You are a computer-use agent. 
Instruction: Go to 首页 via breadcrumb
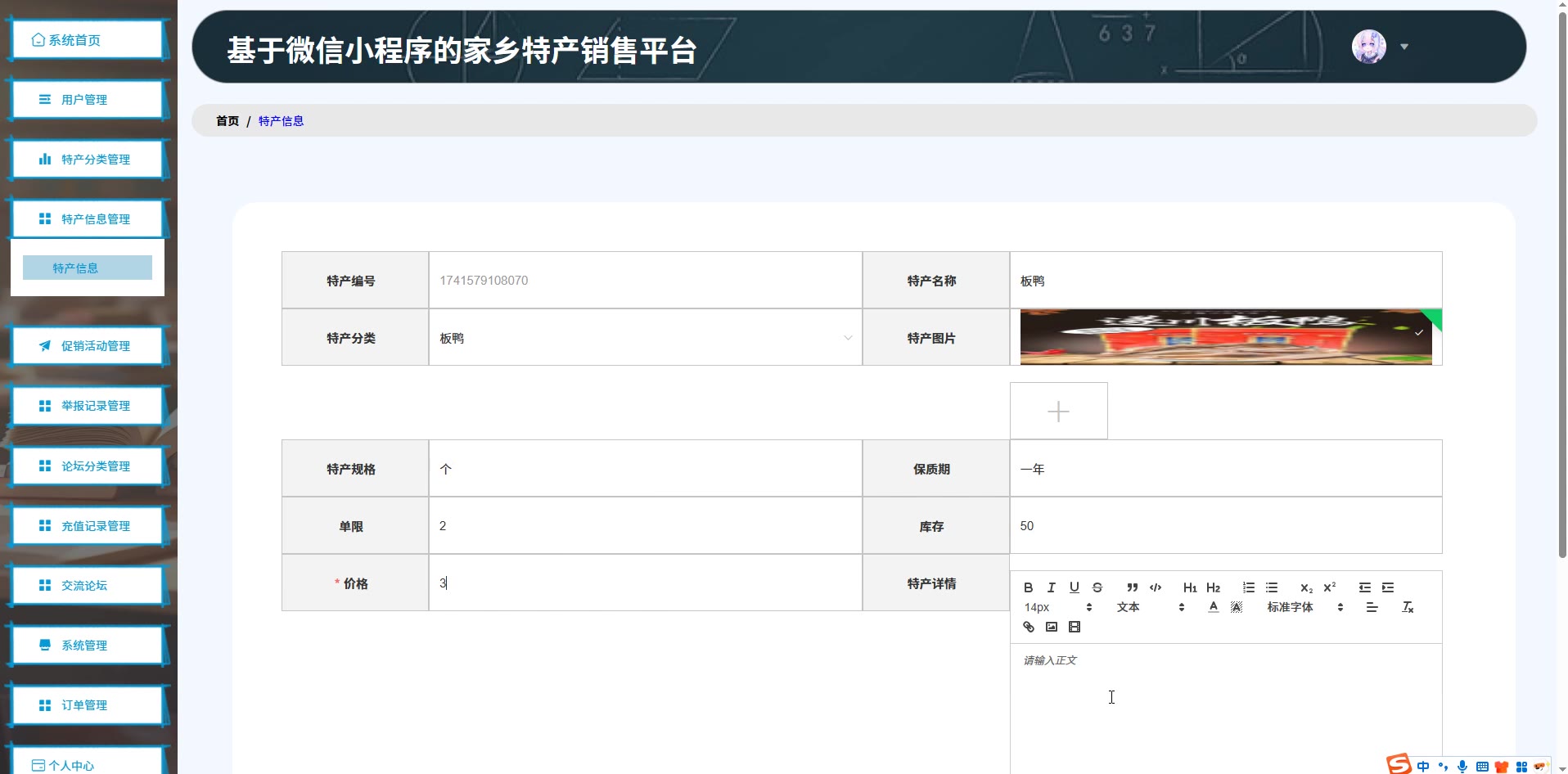(228, 121)
